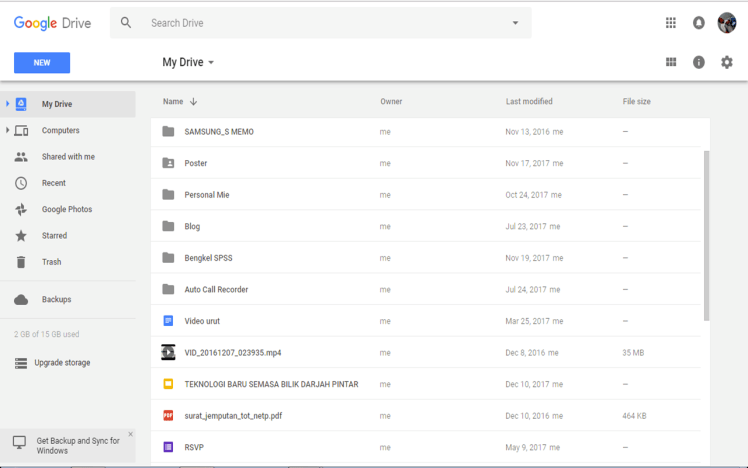The image size is (748, 468).
Task: Open search options dropdown arrow
Action: click(x=515, y=23)
